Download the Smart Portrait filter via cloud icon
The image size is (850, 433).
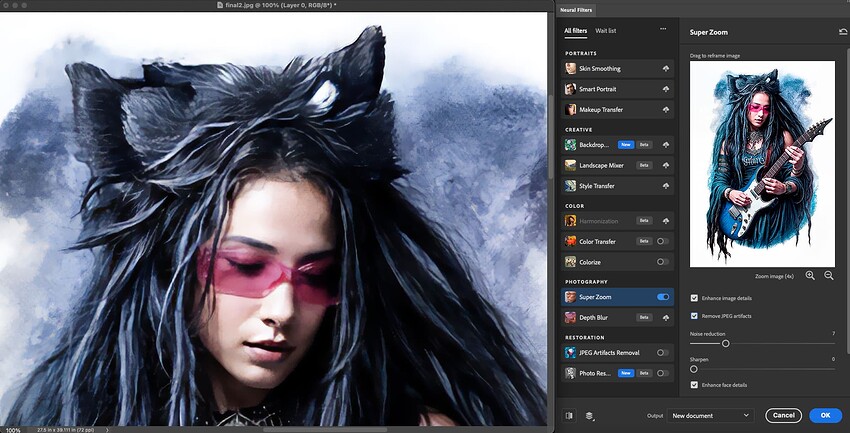pyautogui.click(x=665, y=89)
